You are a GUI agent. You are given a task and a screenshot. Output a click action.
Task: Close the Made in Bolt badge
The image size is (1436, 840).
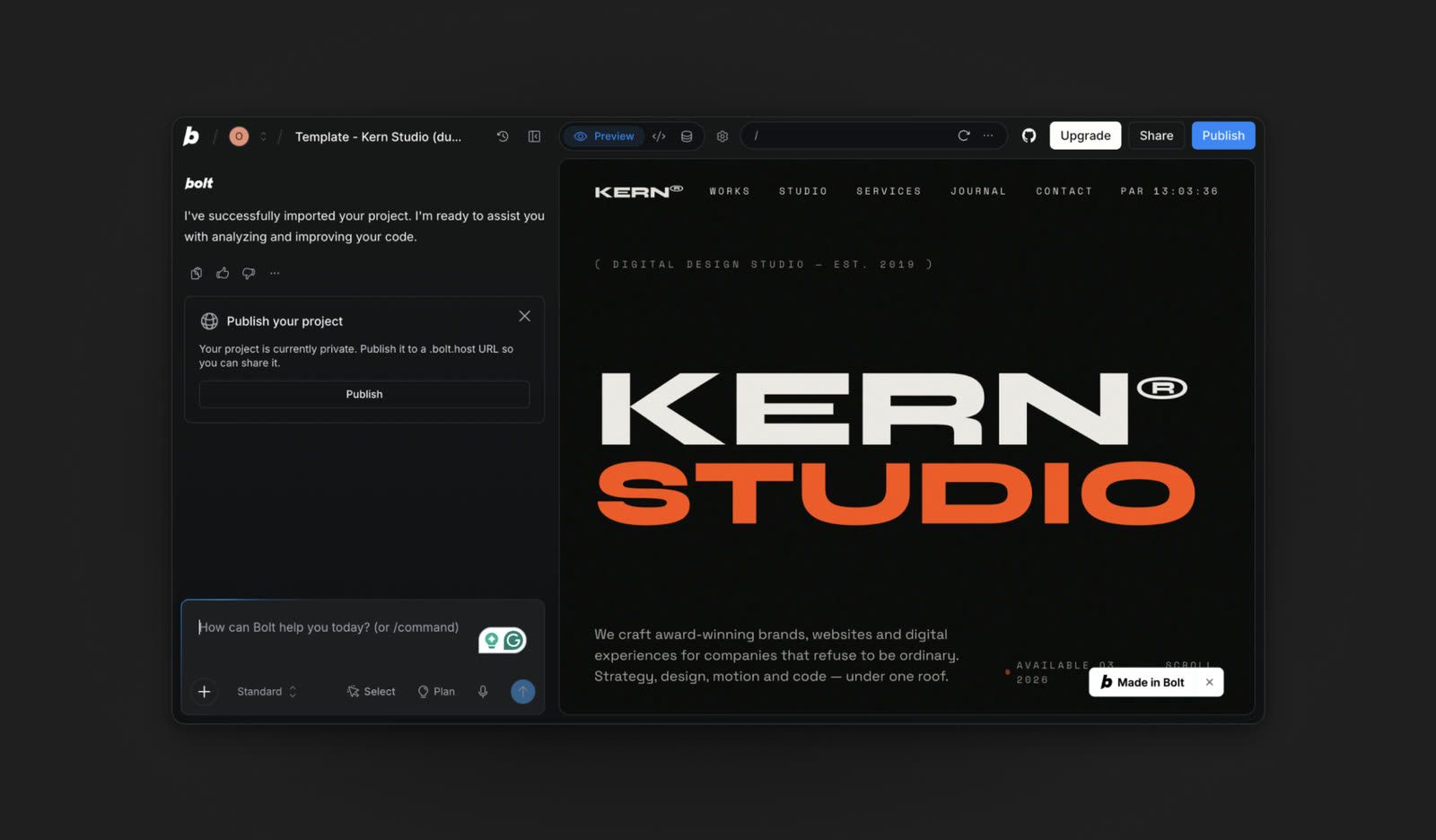pyautogui.click(x=1209, y=682)
